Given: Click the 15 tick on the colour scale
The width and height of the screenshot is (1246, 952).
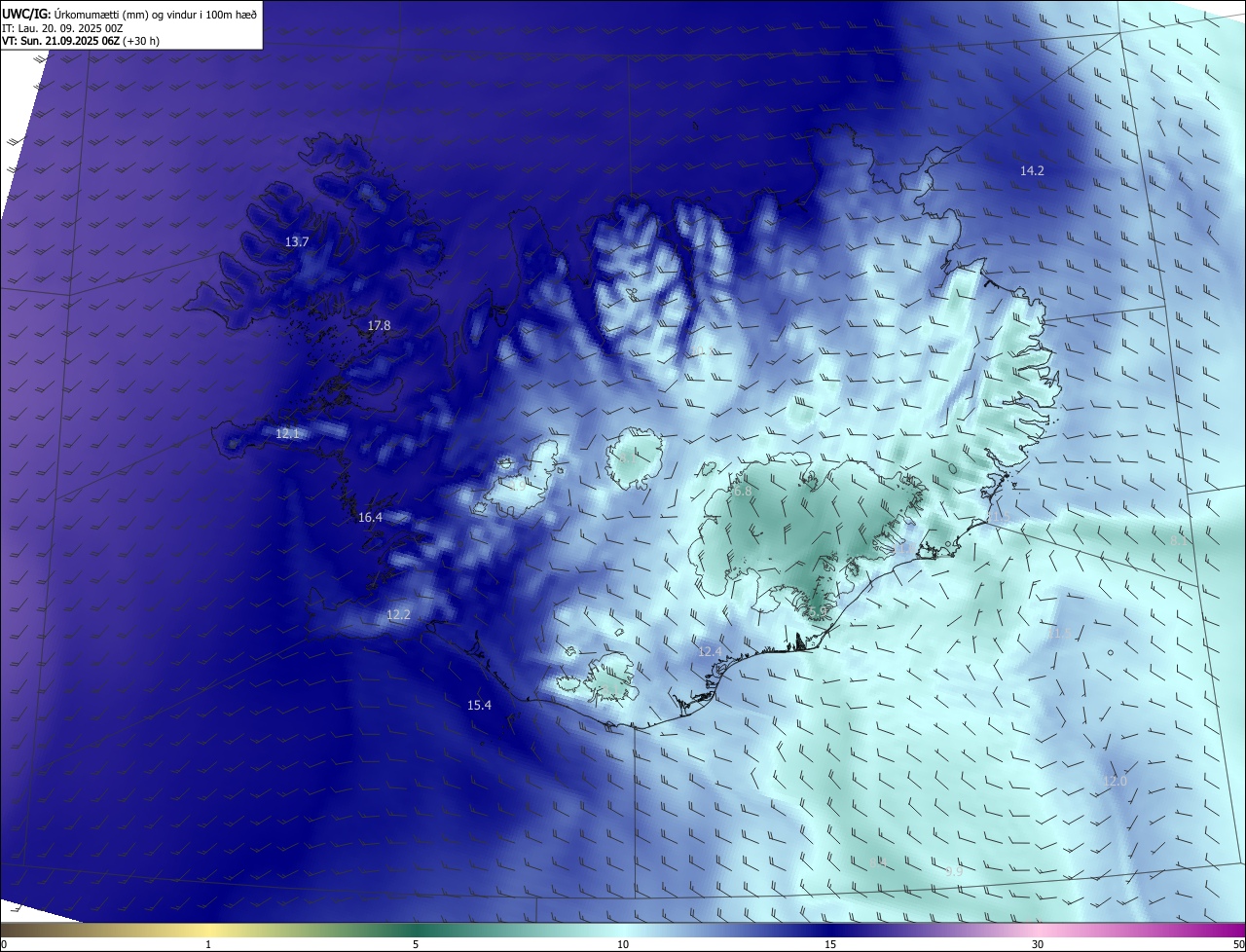Looking at the screenshot, I should [830, 944].
